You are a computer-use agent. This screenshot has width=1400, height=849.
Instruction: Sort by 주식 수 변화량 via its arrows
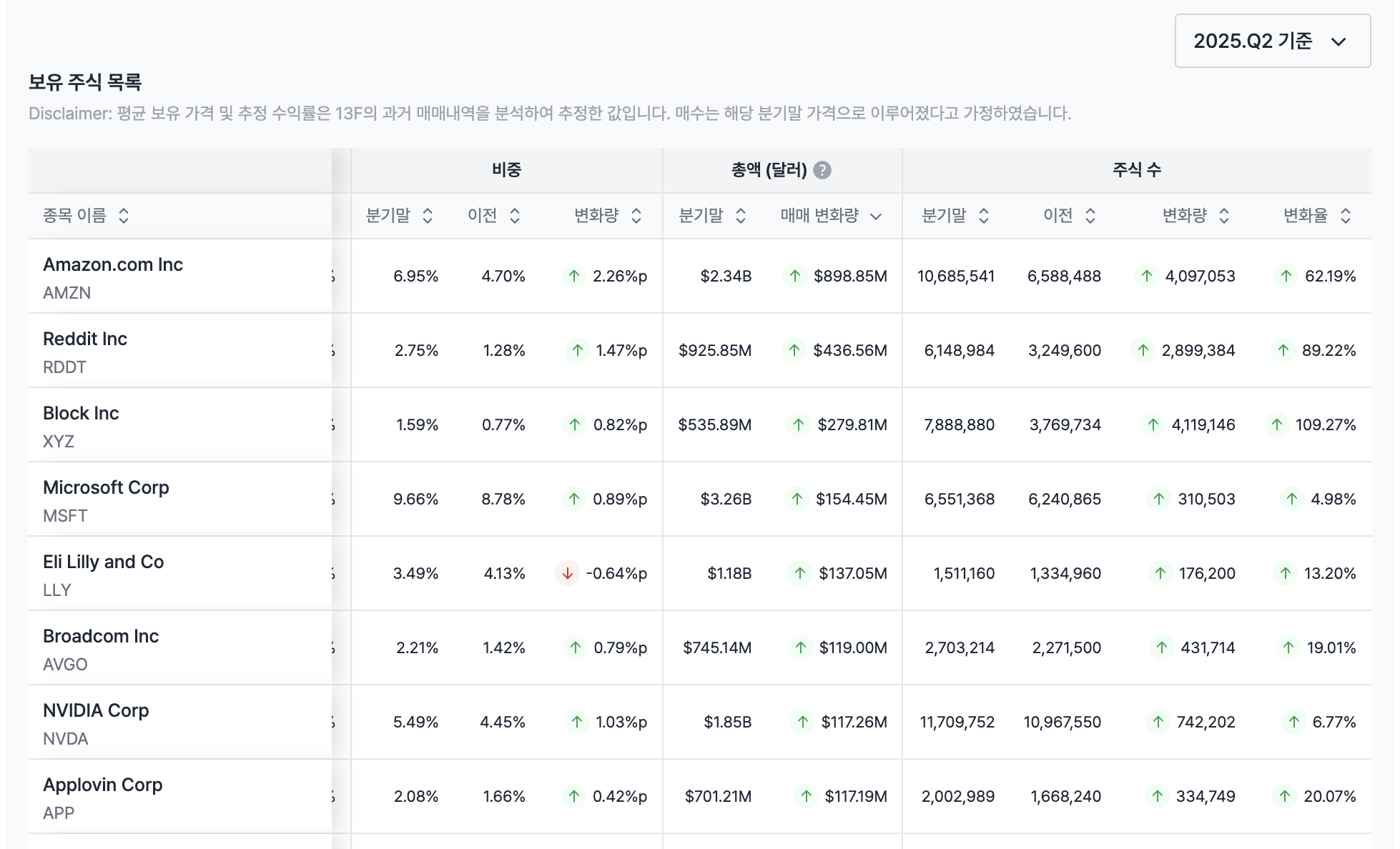(1224, 216)
